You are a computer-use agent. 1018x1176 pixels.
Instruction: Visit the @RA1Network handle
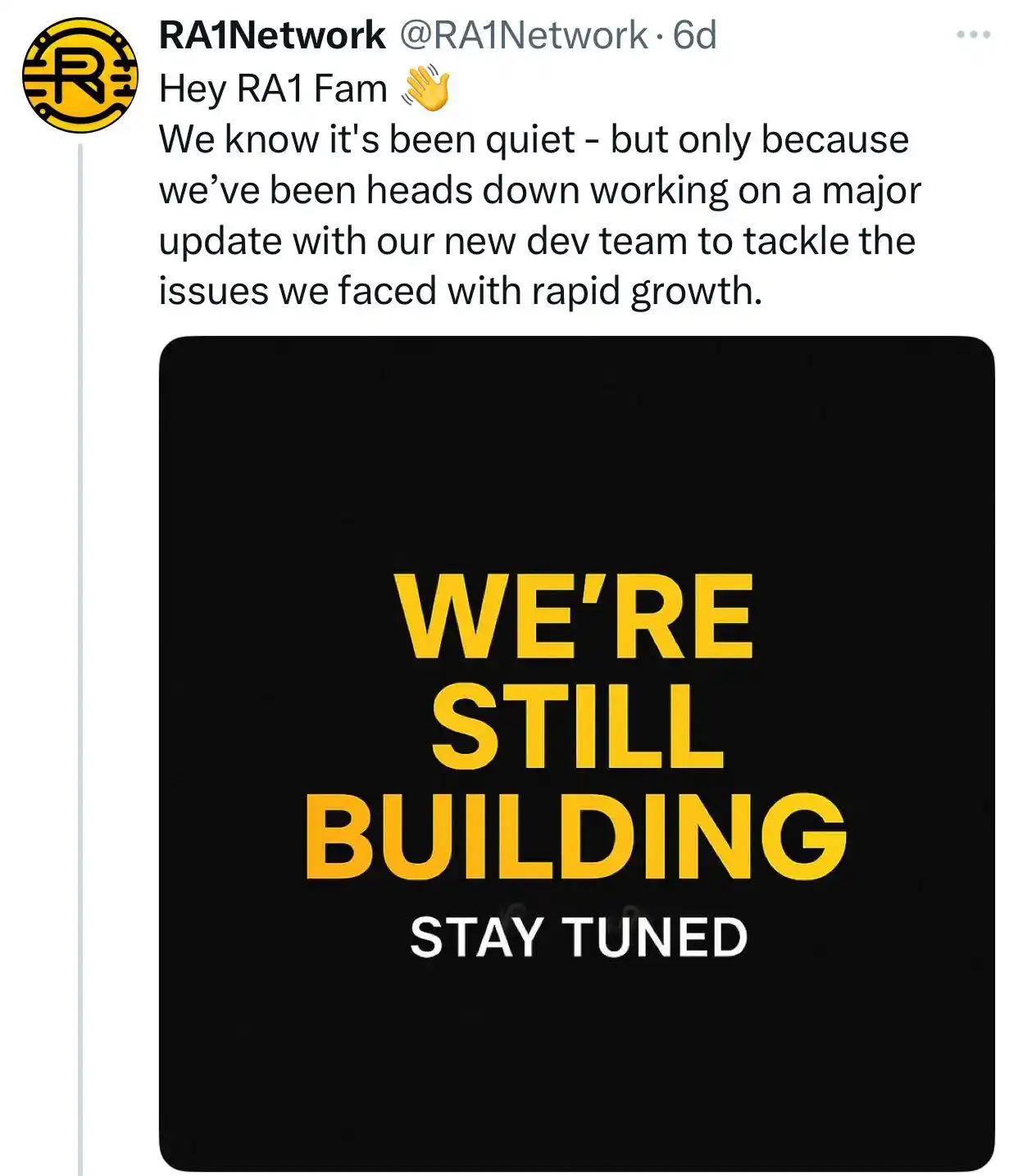click(x=523, y=35)
